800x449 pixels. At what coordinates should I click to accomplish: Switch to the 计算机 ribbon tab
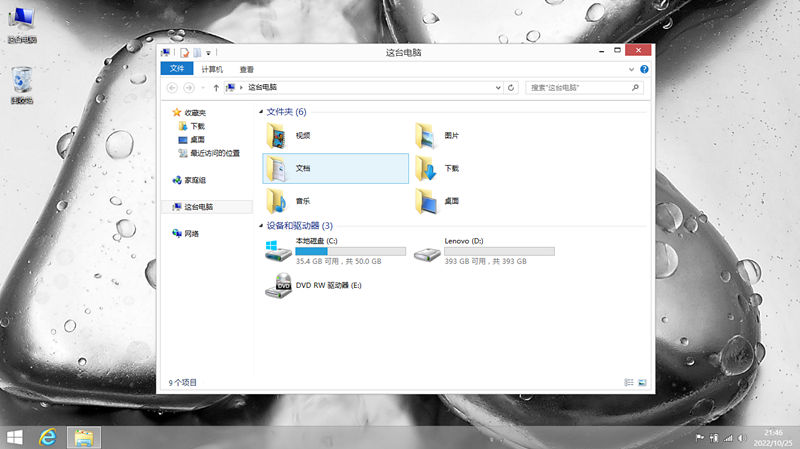coord(212,69)
